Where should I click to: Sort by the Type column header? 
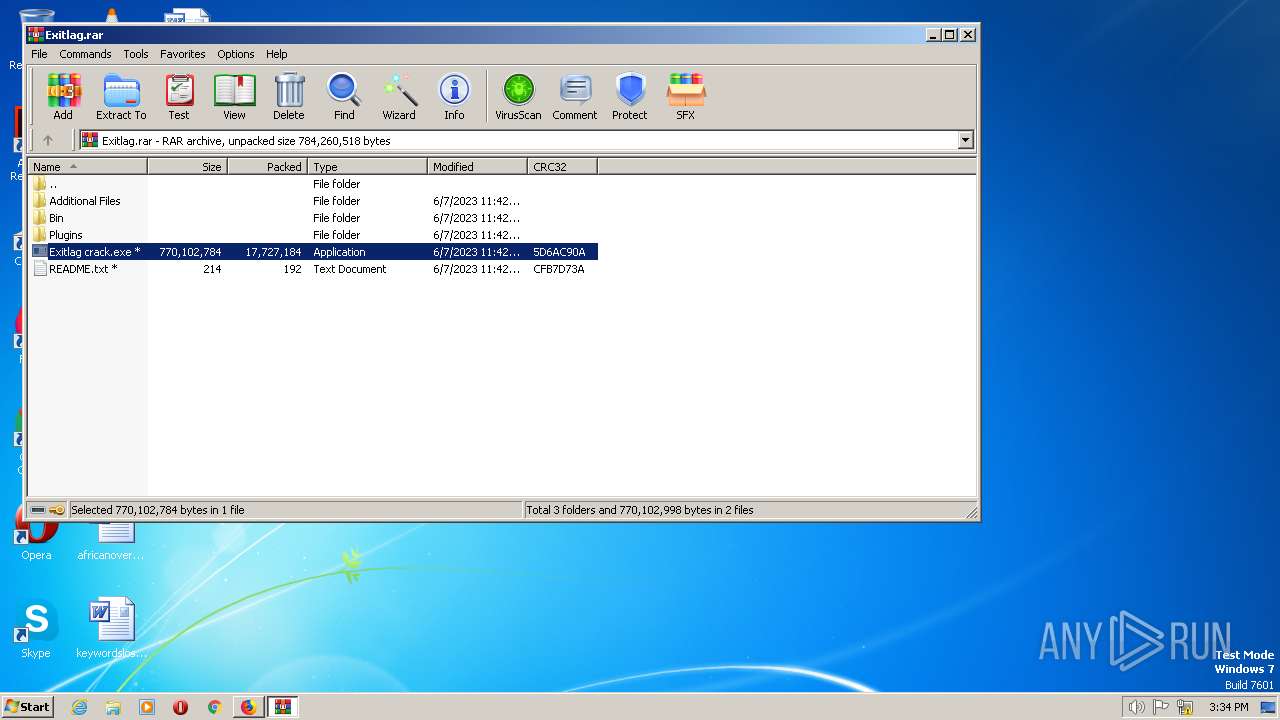368,167
